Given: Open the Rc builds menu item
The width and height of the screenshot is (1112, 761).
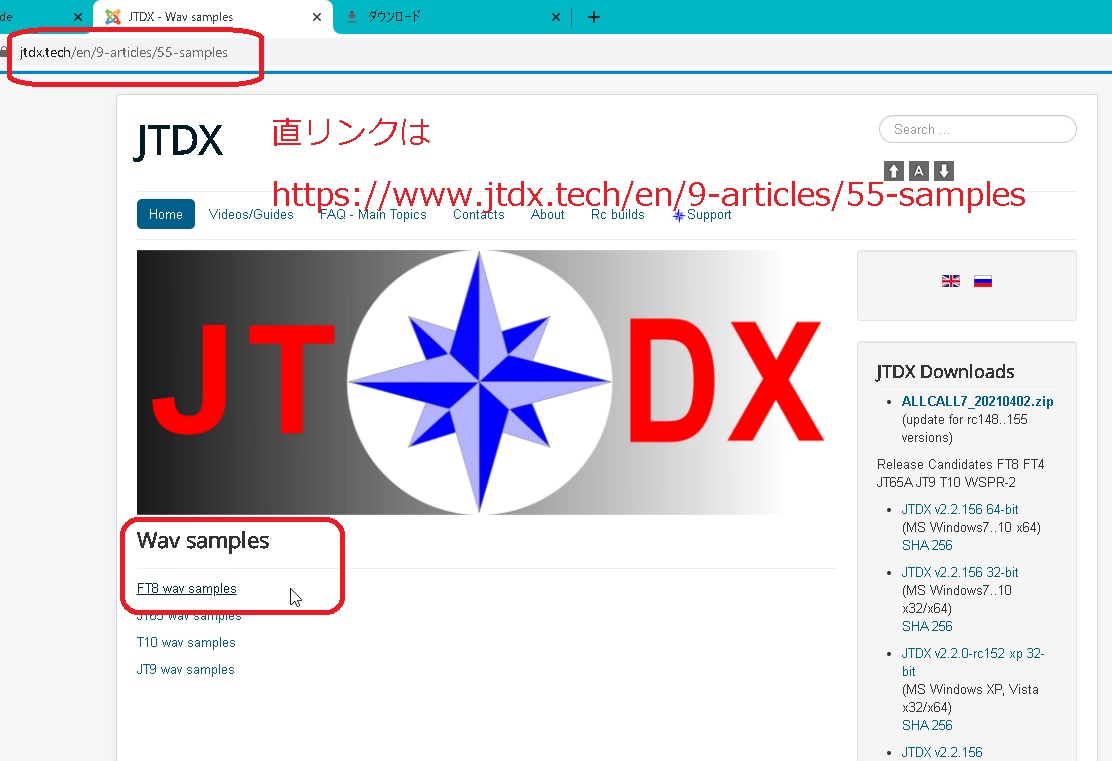Looking at the screenshot, I should (618, 214).
